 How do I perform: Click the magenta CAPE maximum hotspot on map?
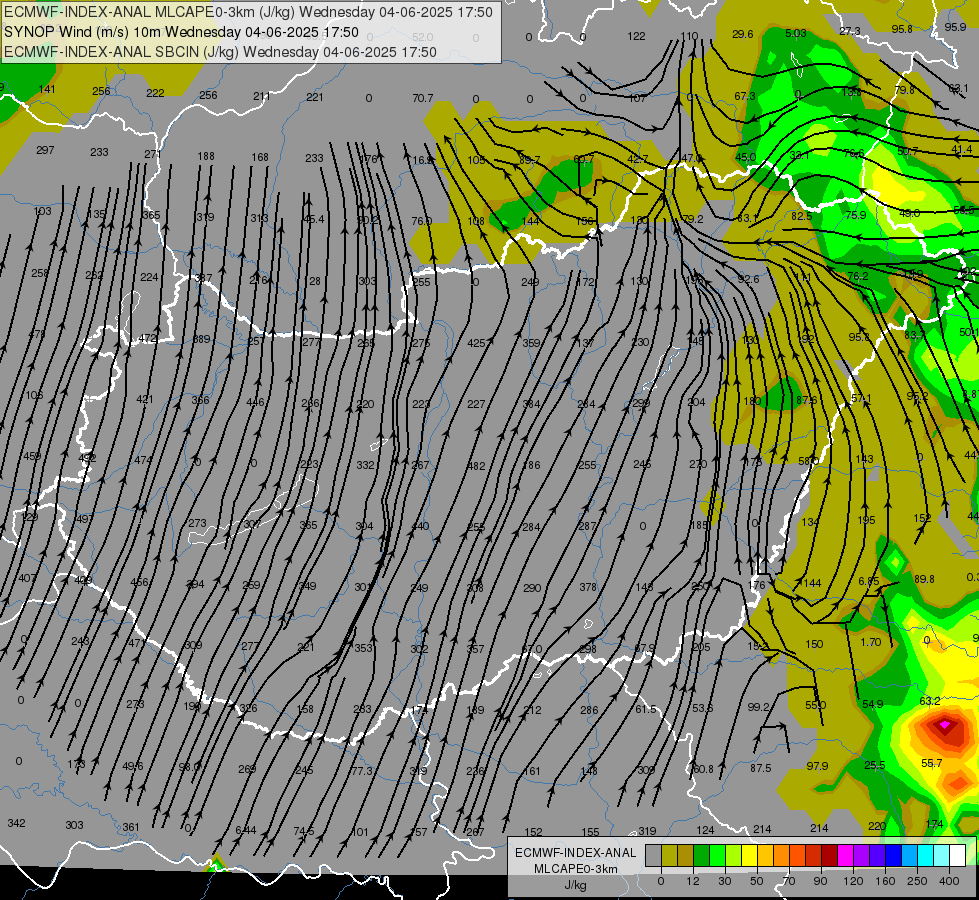(945, 724)
